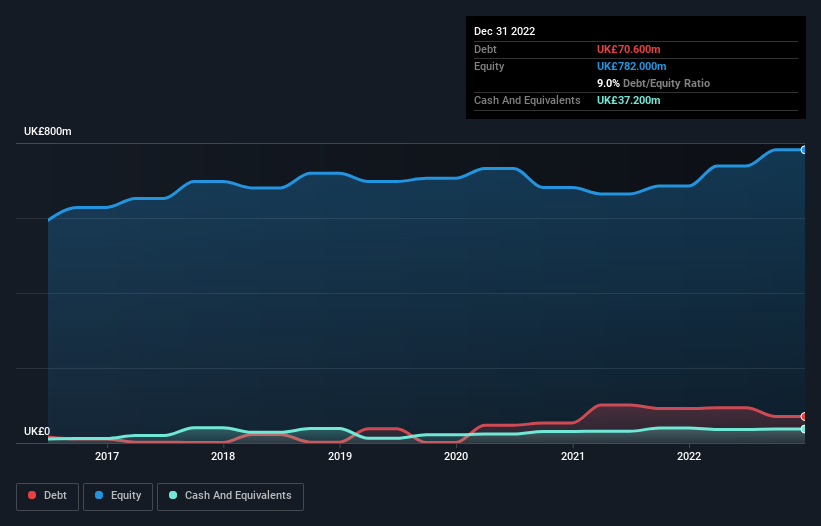Click the UK£0 y-axis label
The image size is (821, 526).
37,431
